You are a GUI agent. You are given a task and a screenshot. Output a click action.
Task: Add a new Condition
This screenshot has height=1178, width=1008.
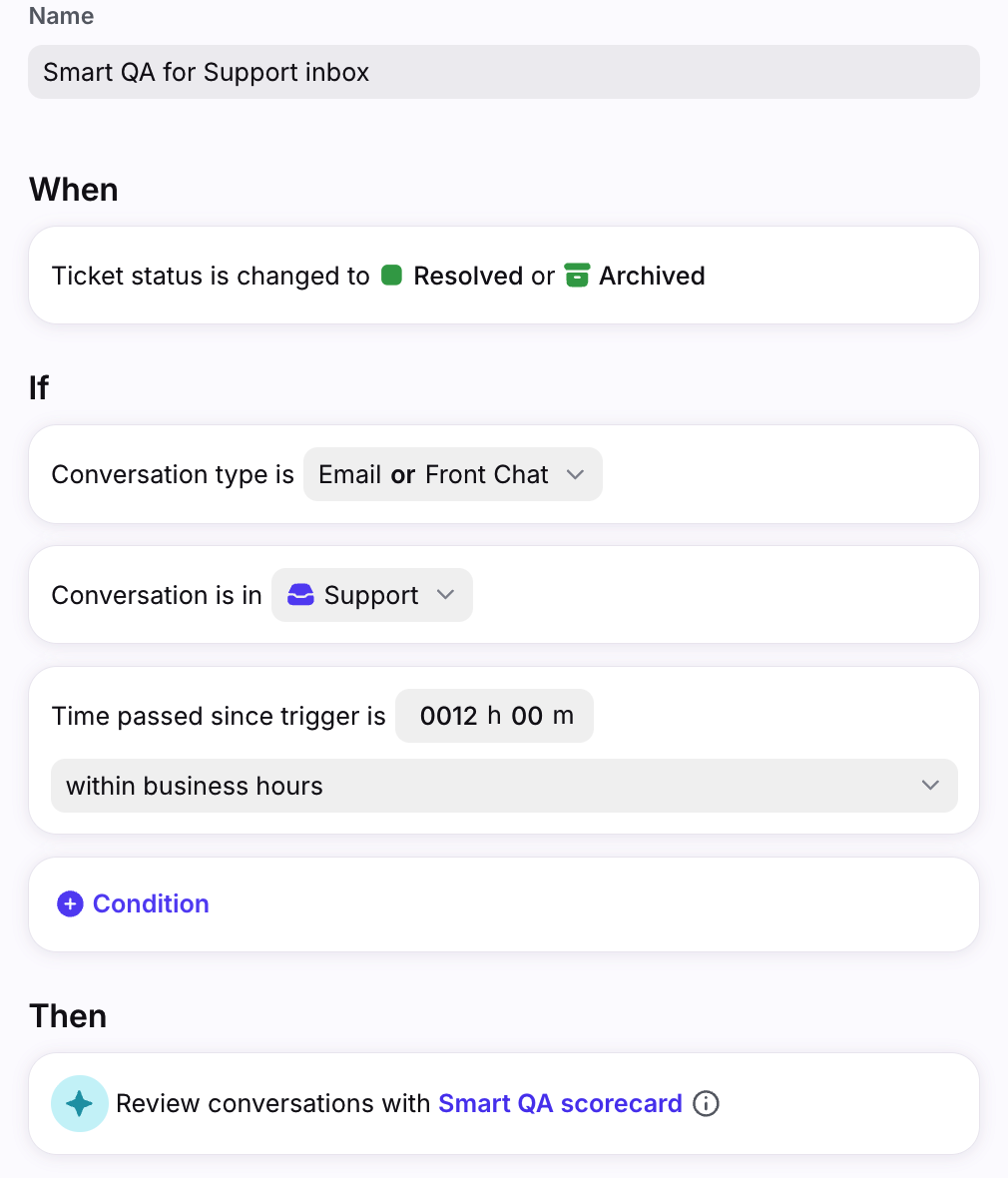point(150,904)
